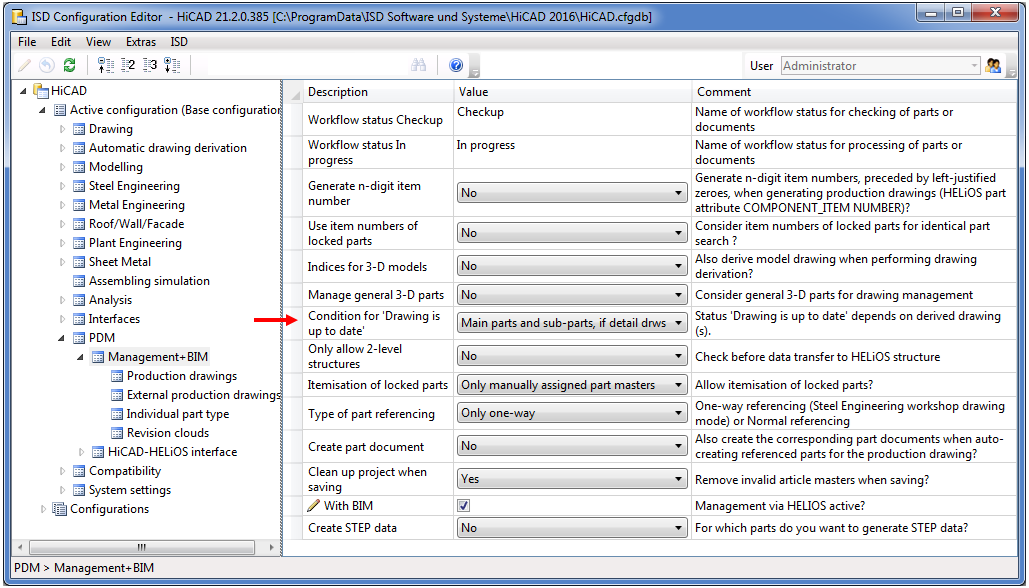Expand all tree levels via toolbar icon

click(172, 65)
